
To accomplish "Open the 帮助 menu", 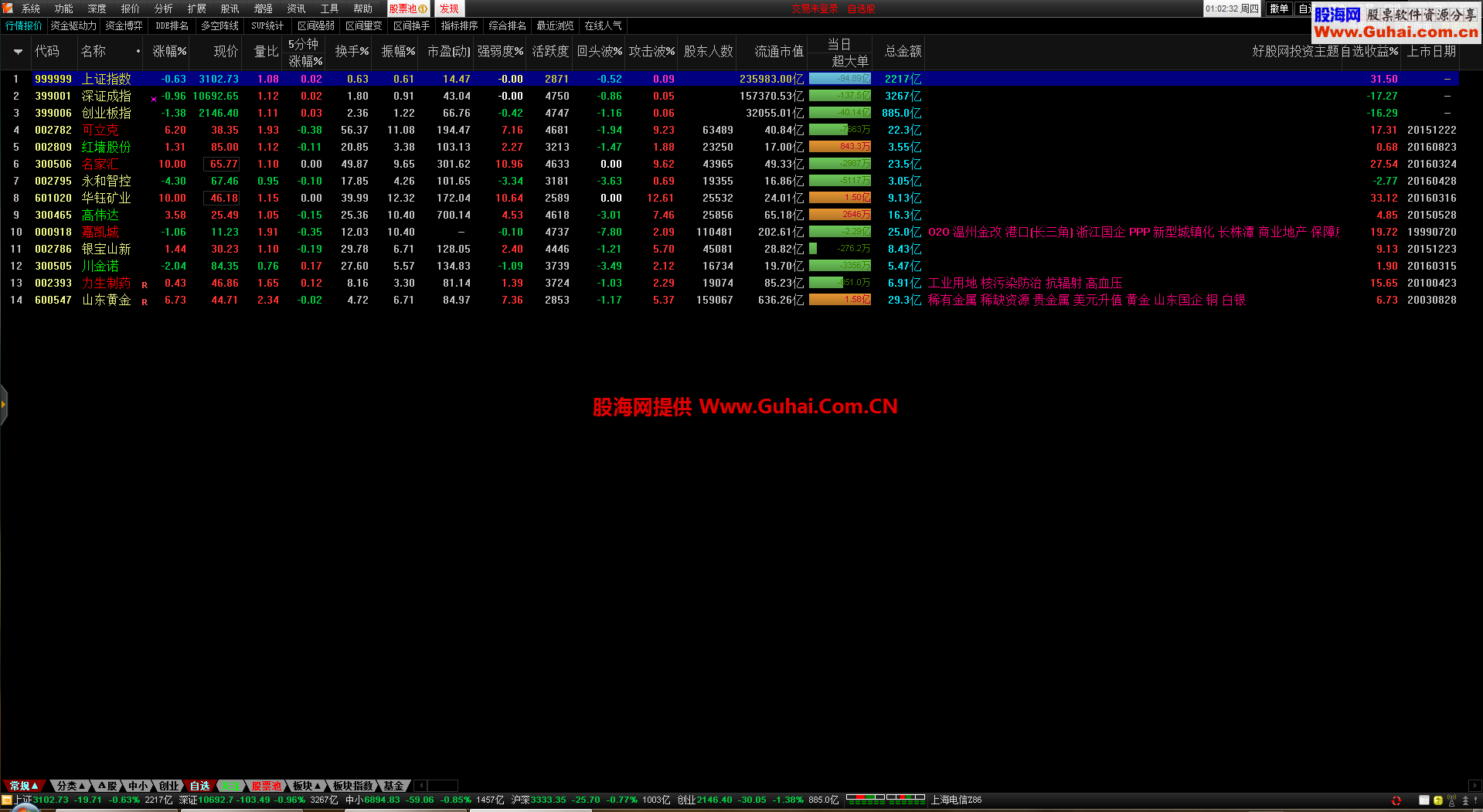I will (363, 8).
